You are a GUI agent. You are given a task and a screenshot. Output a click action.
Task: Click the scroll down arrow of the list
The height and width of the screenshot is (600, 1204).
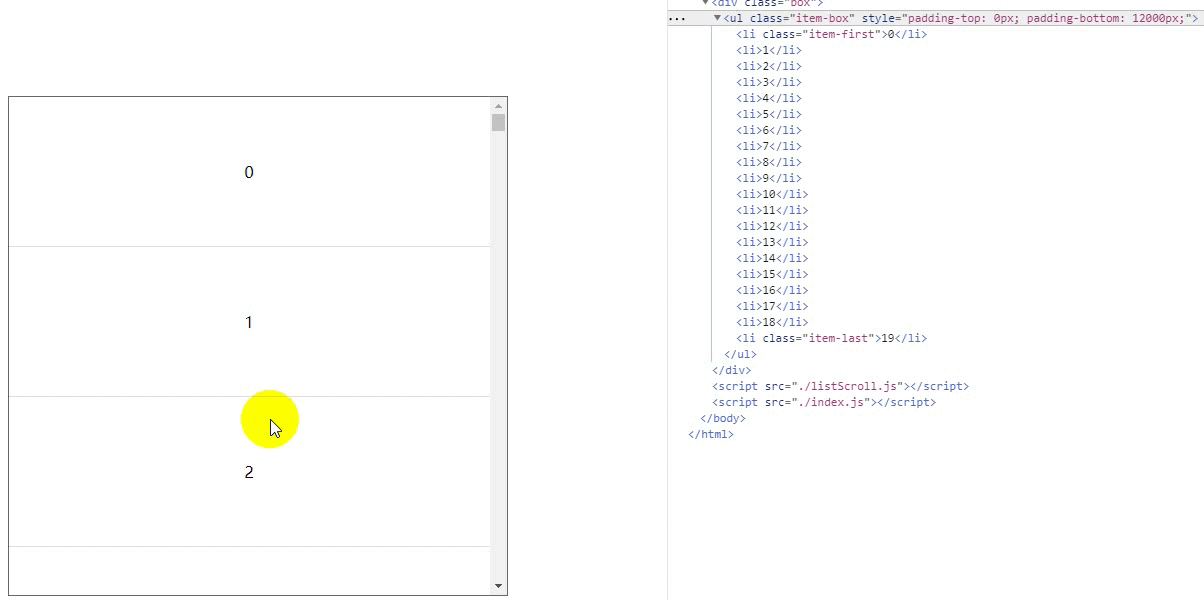click(x=498, y=586)
